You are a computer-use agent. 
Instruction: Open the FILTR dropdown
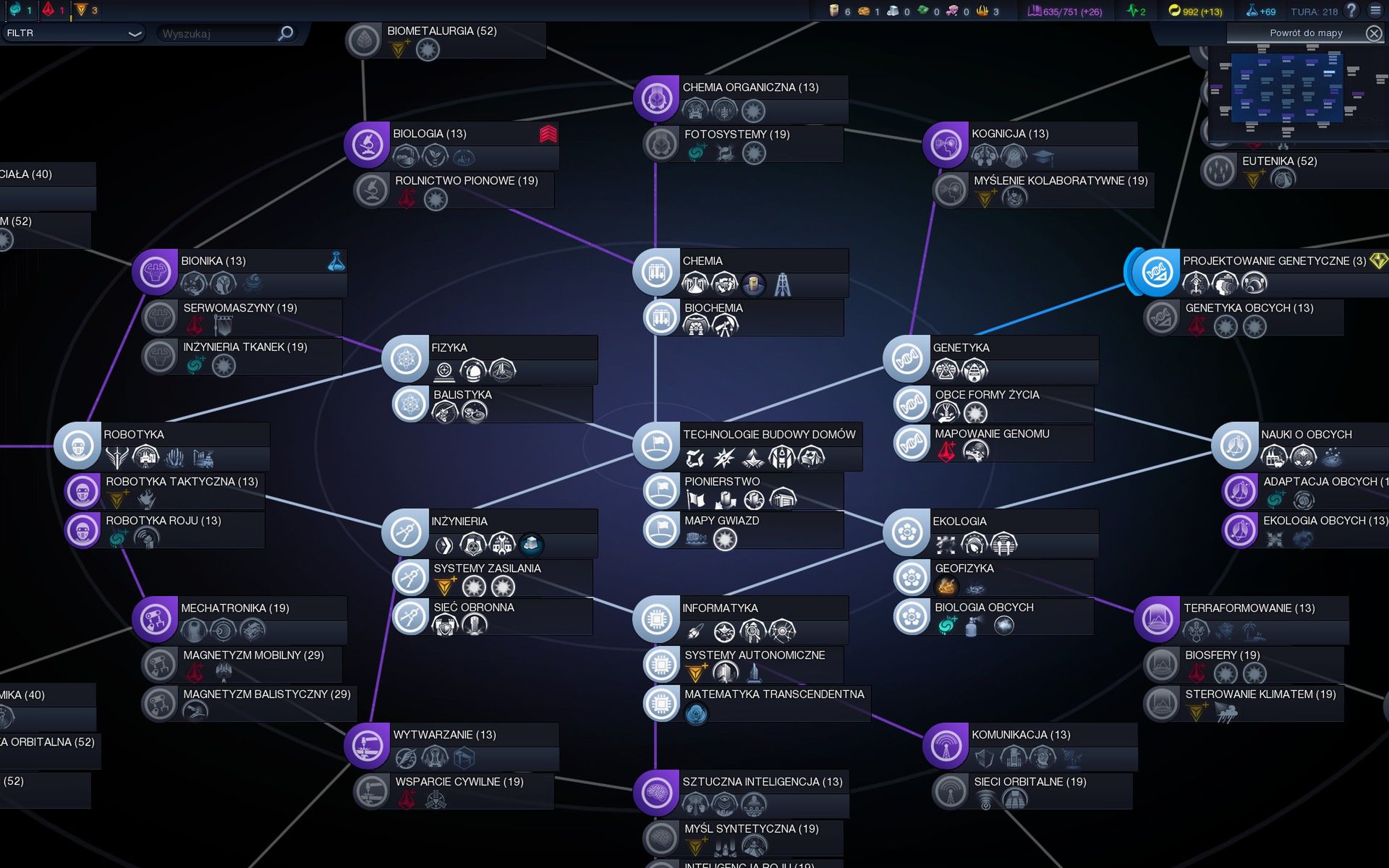[72, 33]
